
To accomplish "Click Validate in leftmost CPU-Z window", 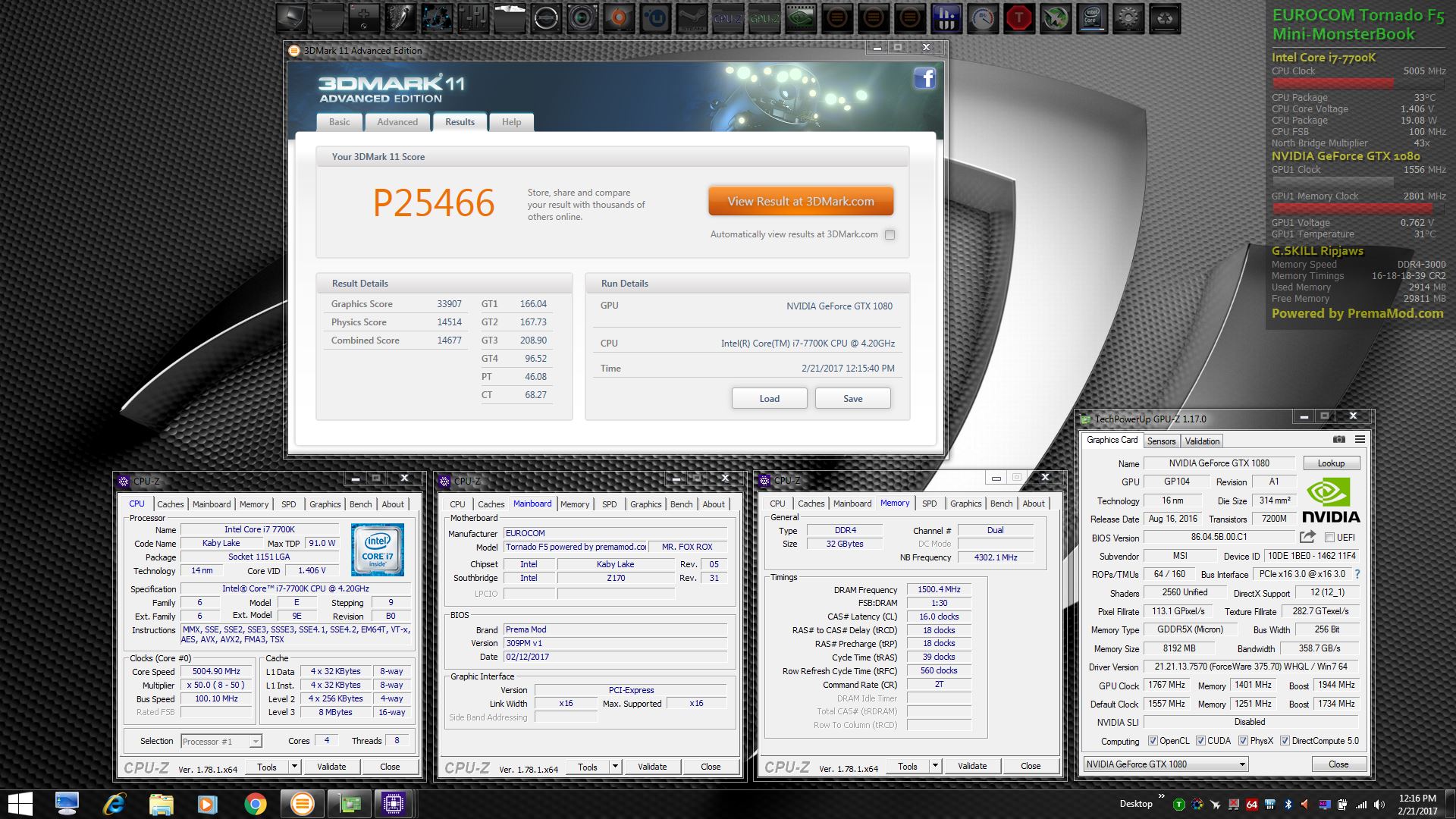I will [x=331, y=767].
